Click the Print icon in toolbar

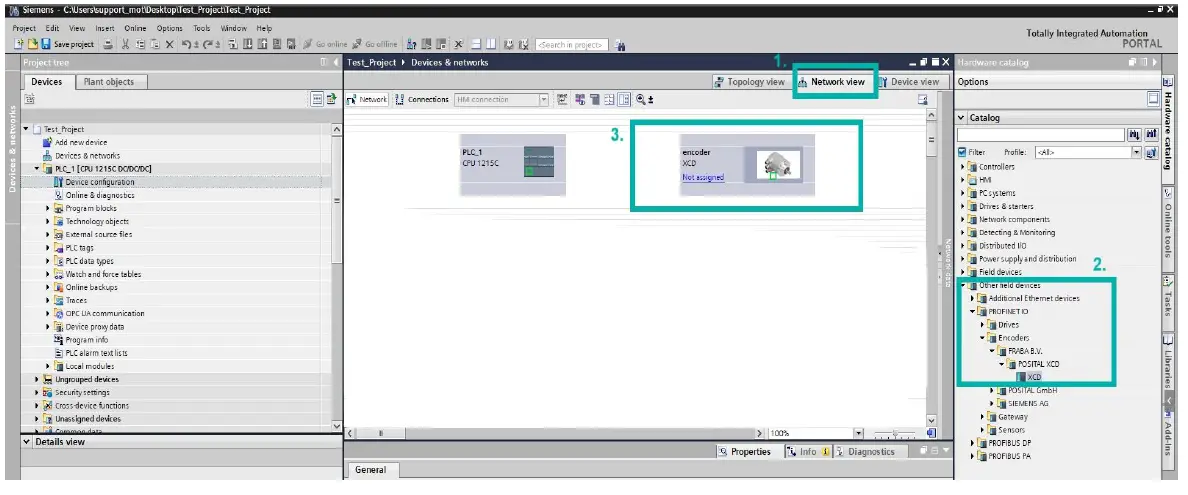[x=109, y=44]
